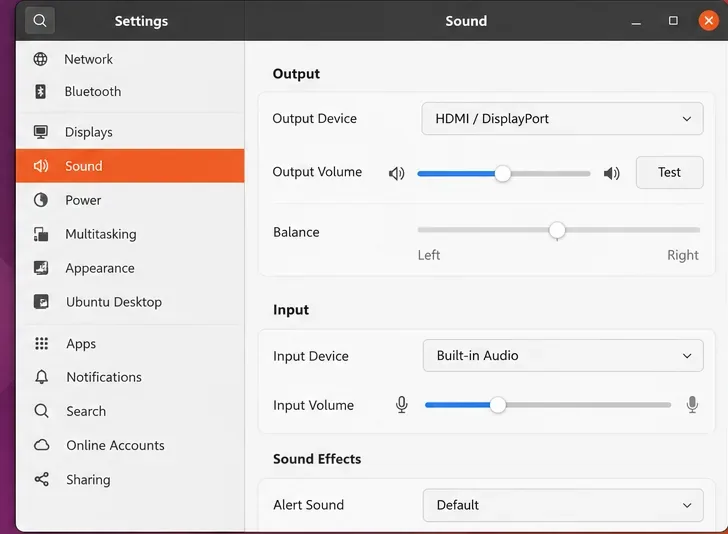728x534 pixels.
Task: Click the Input section heading
Action: point(291,310)
